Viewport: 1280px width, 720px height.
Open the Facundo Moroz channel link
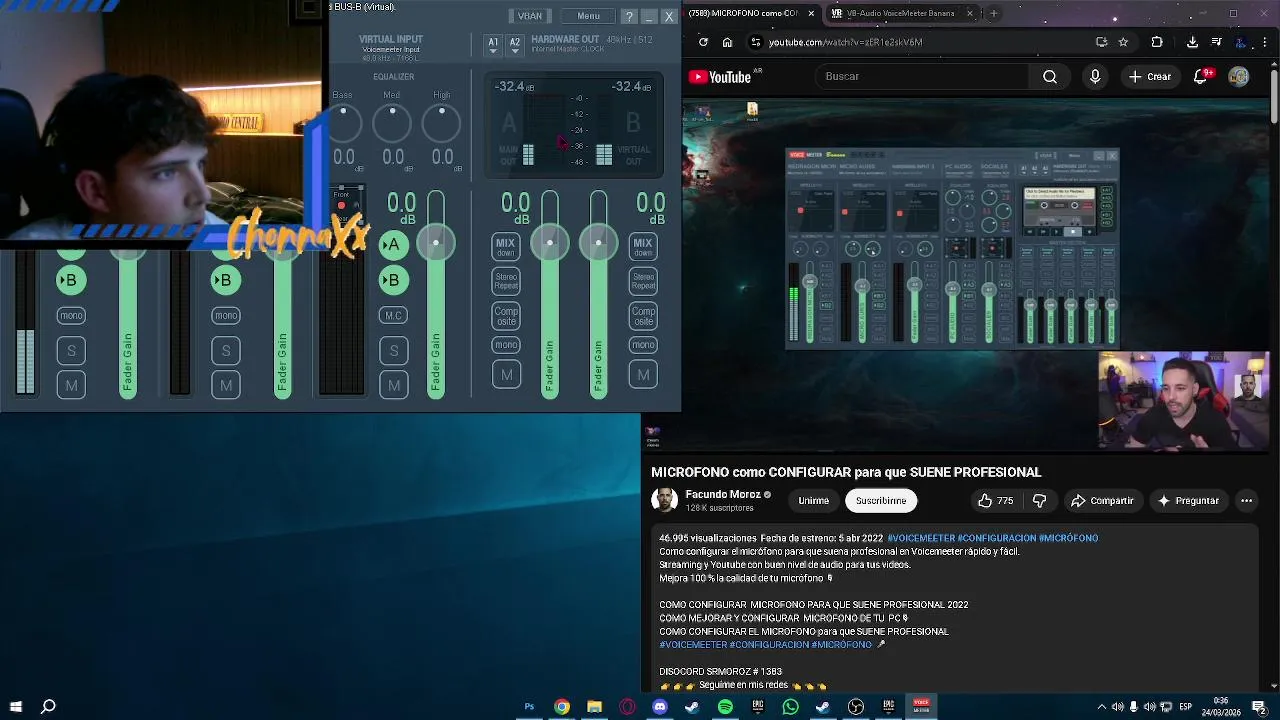[x=723, y=494]
